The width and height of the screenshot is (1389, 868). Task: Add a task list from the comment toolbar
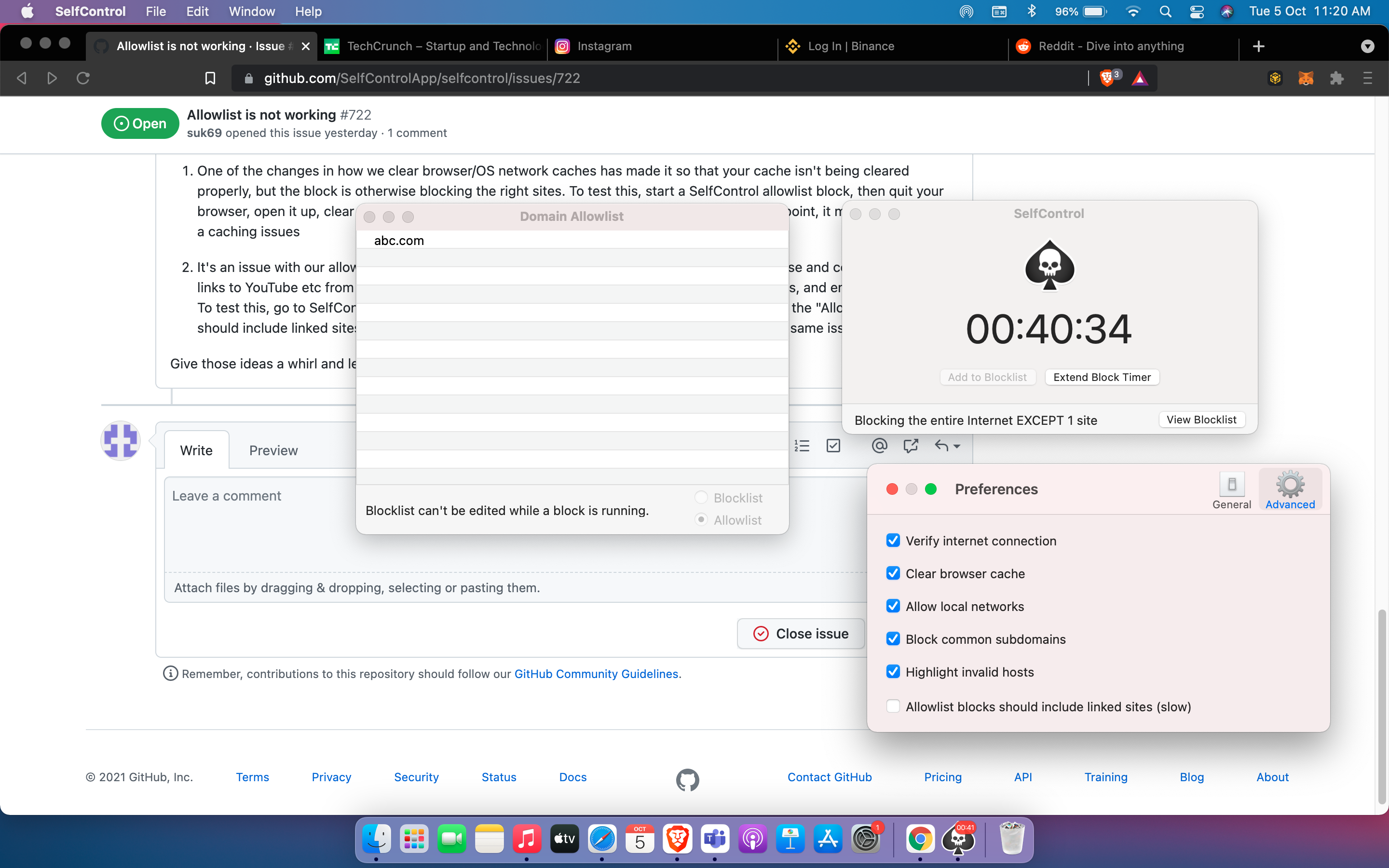tap(833, 446)
